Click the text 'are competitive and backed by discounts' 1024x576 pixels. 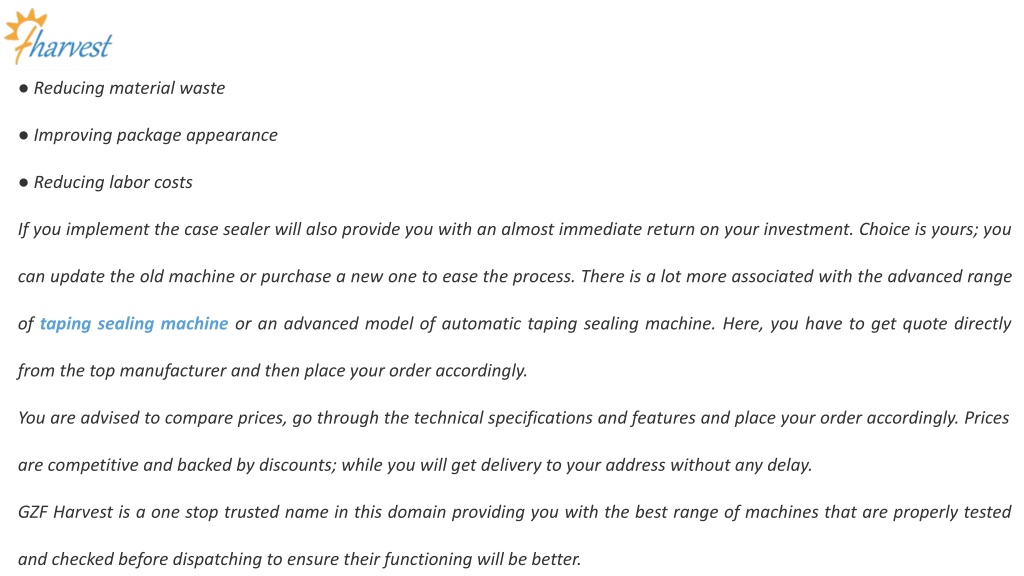click(x=176, y=465)
